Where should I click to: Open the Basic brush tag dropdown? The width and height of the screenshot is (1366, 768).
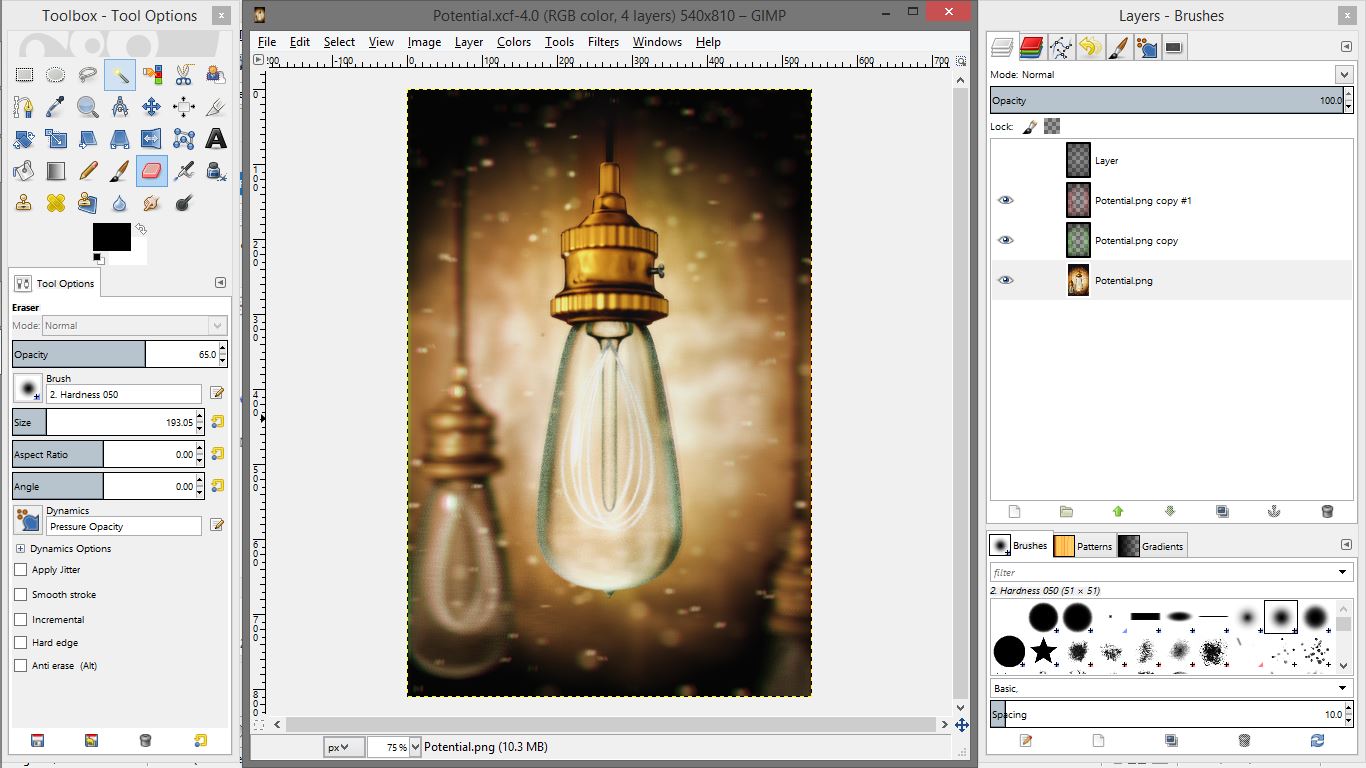1343,689
